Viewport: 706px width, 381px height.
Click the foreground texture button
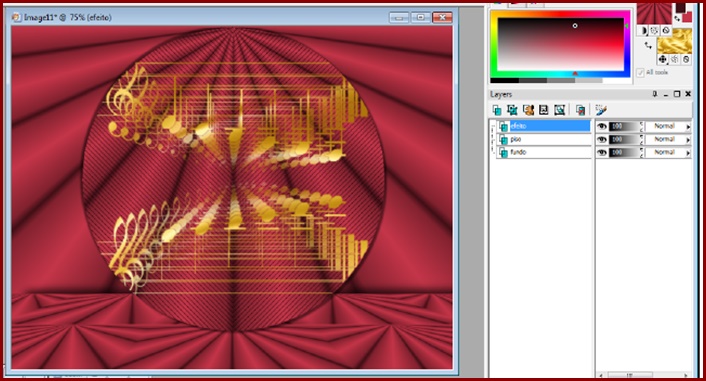click(x=654, y=30)
